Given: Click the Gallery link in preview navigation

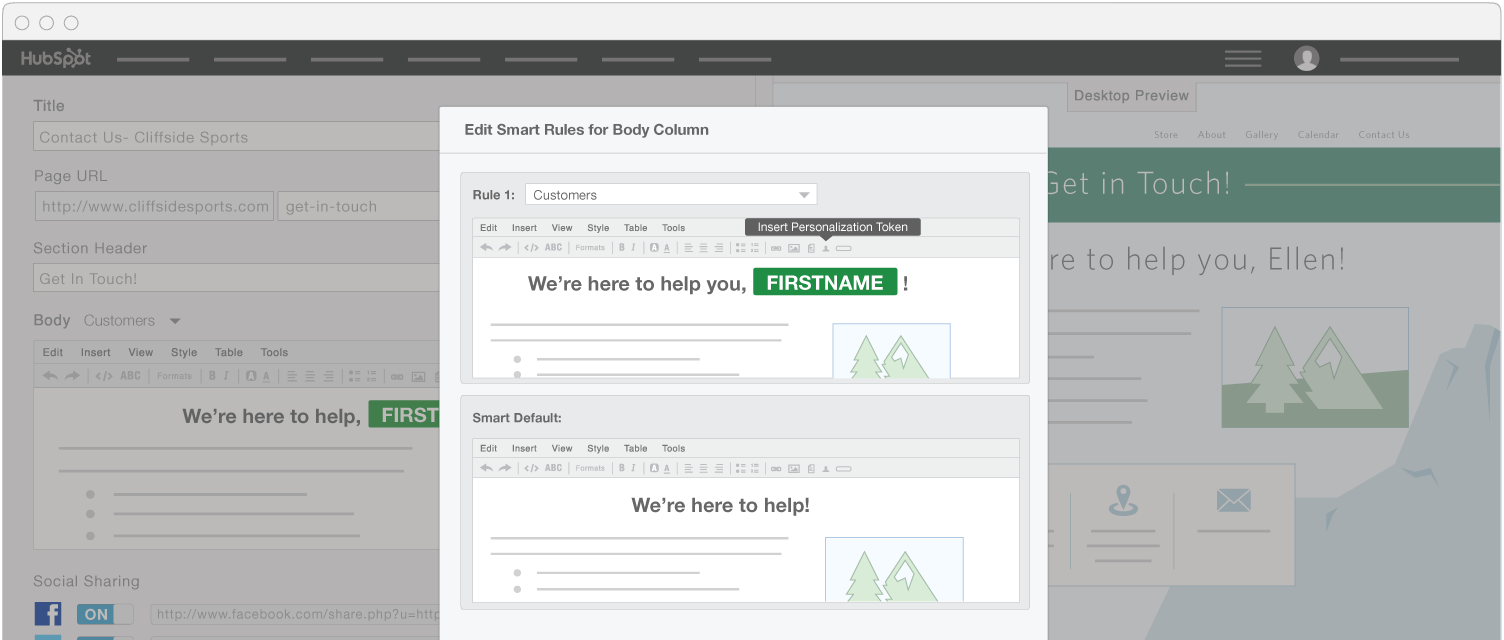Looking at the screenshot, I should tap(1261, 134).
